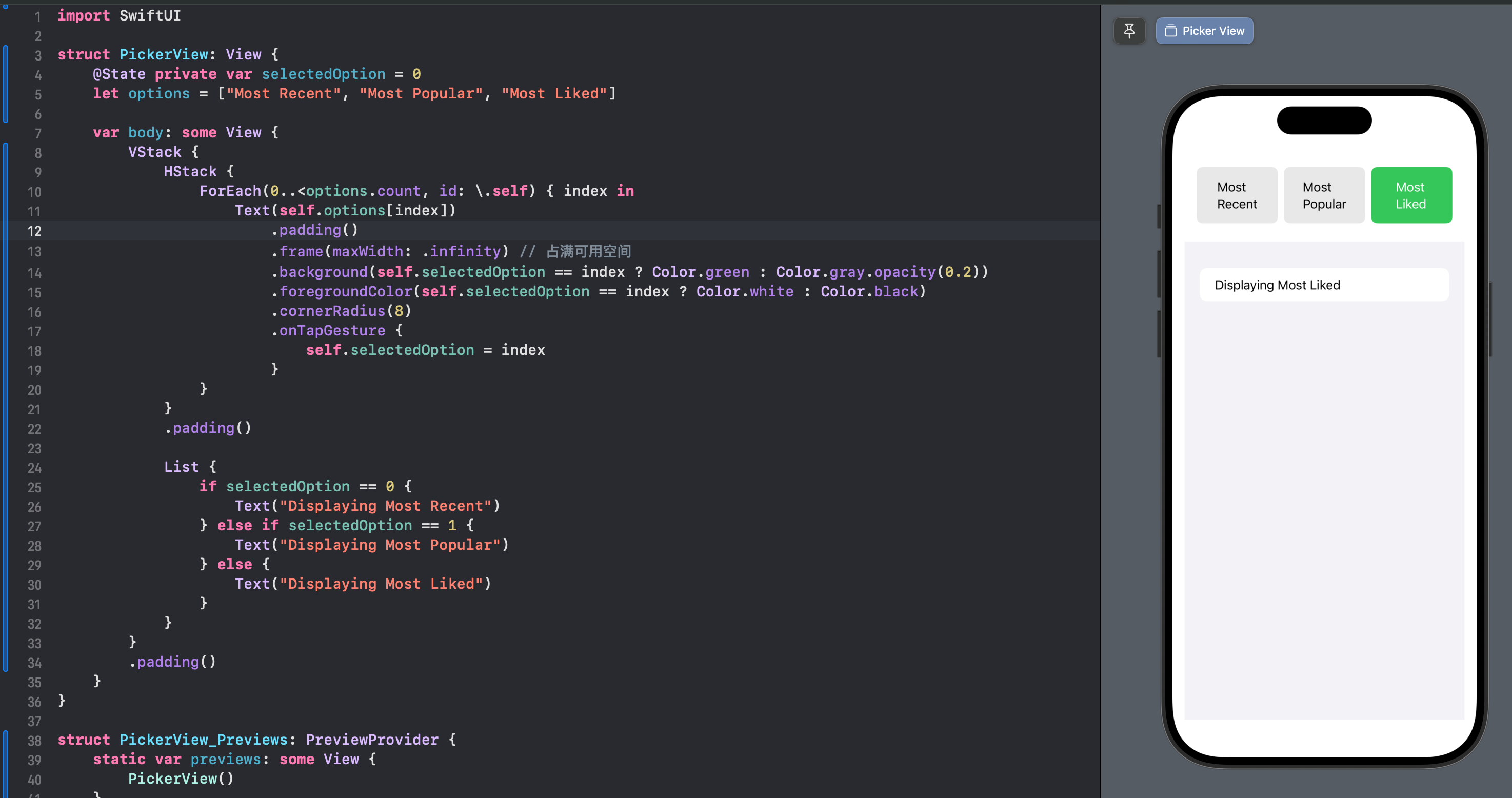Tap the green Most Liked option
The height and width of the screenshot is (798, 1512).
coord(1411,195)
